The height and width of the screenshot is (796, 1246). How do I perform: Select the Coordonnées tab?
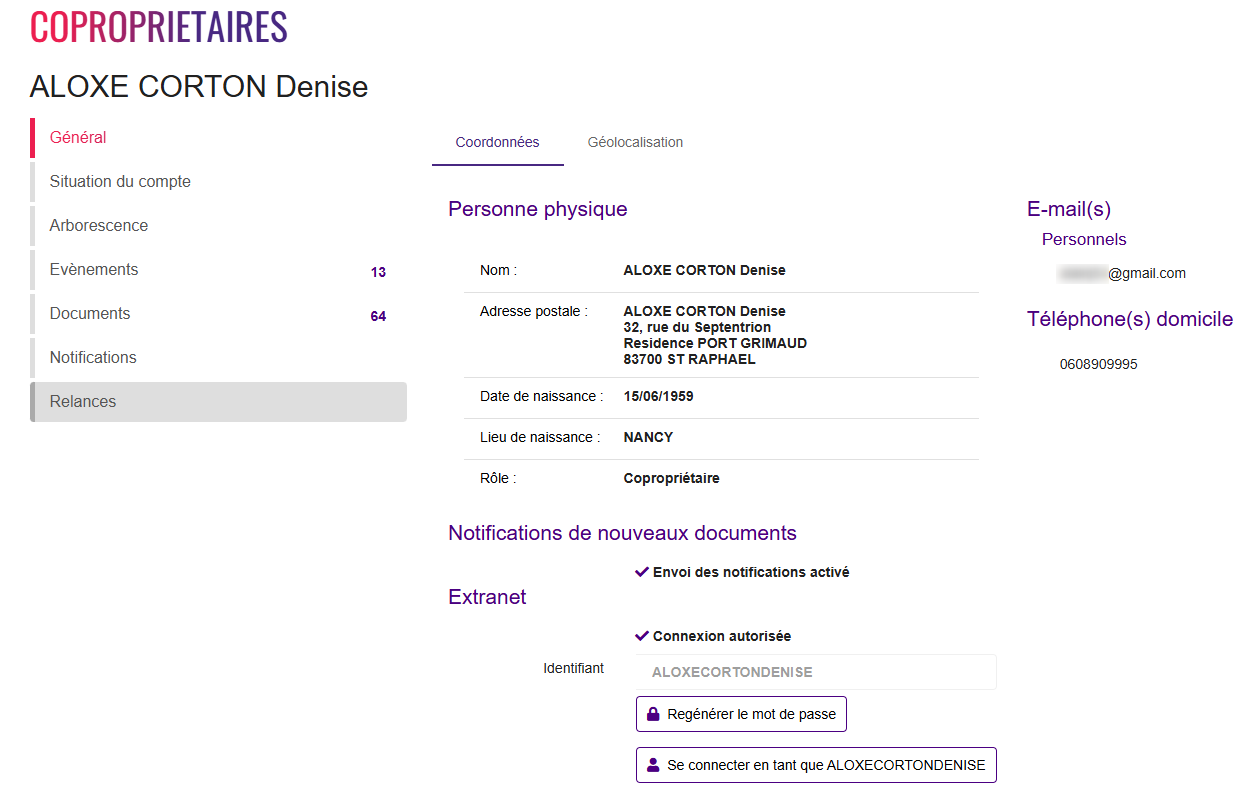click(x=497, y=142)
